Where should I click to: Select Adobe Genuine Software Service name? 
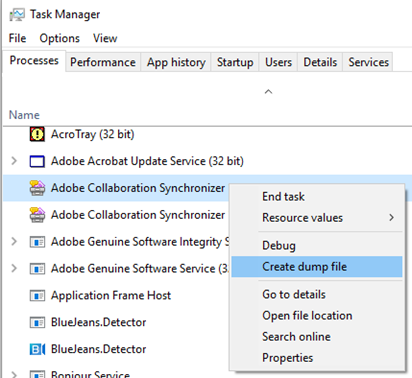coord(139,269)
